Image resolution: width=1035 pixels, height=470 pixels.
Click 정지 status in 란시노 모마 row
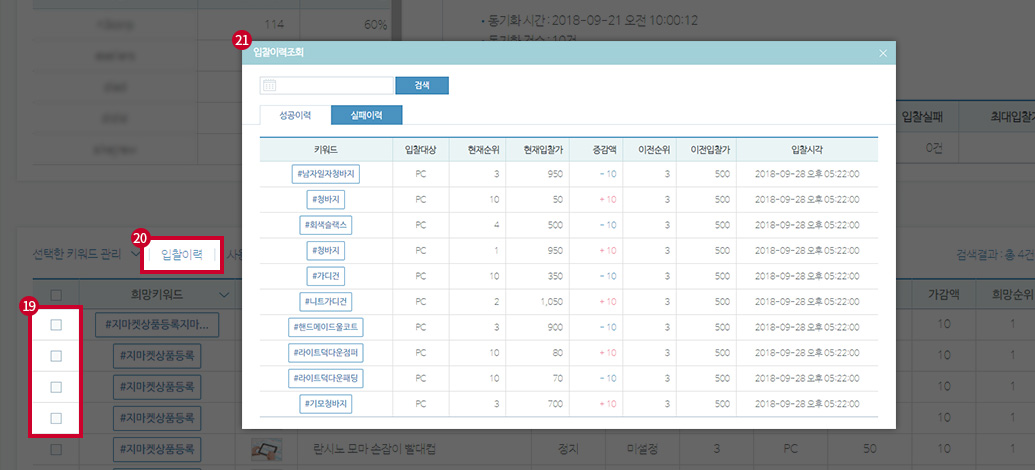[568, 450]
